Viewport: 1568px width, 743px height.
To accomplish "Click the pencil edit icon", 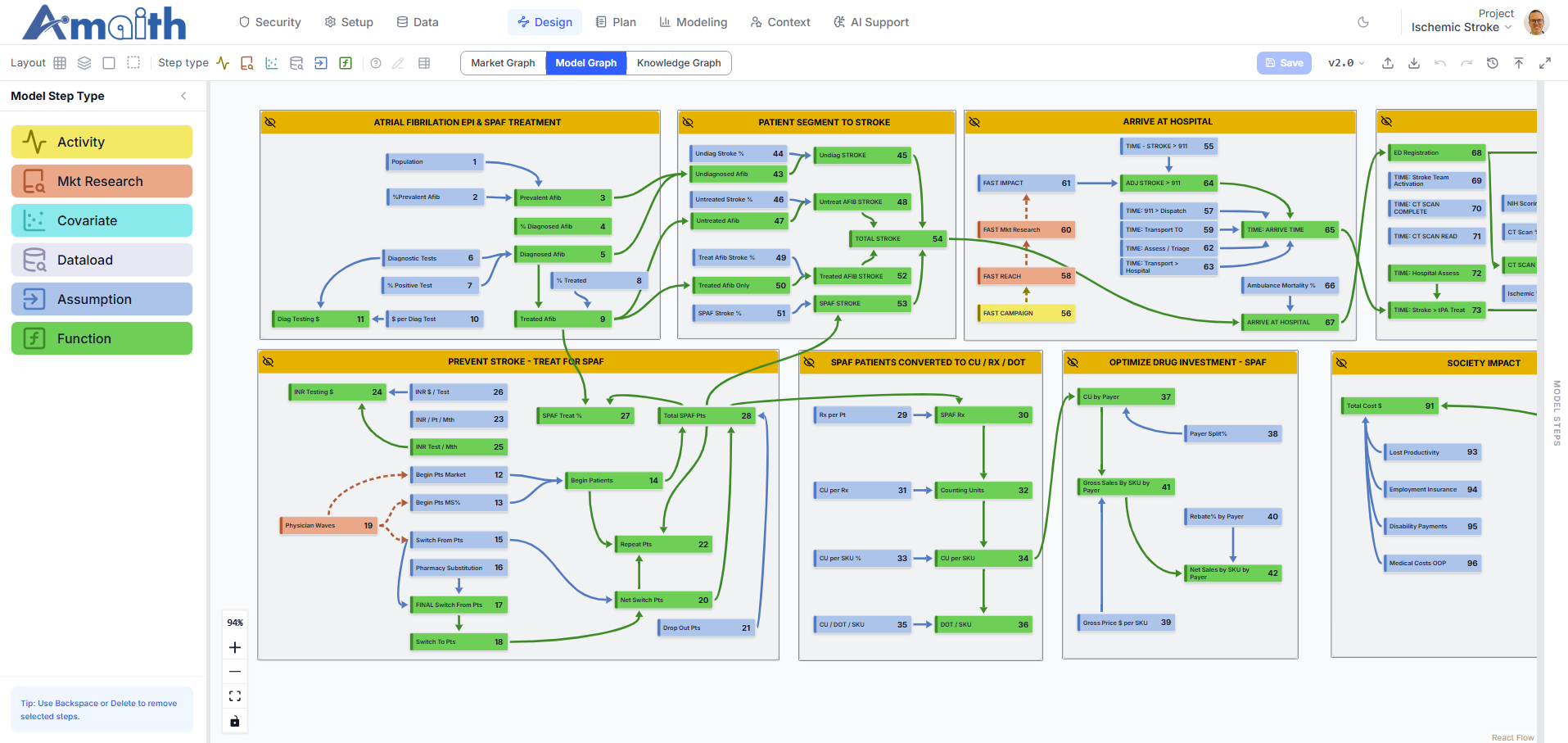I will coord(399,63).
